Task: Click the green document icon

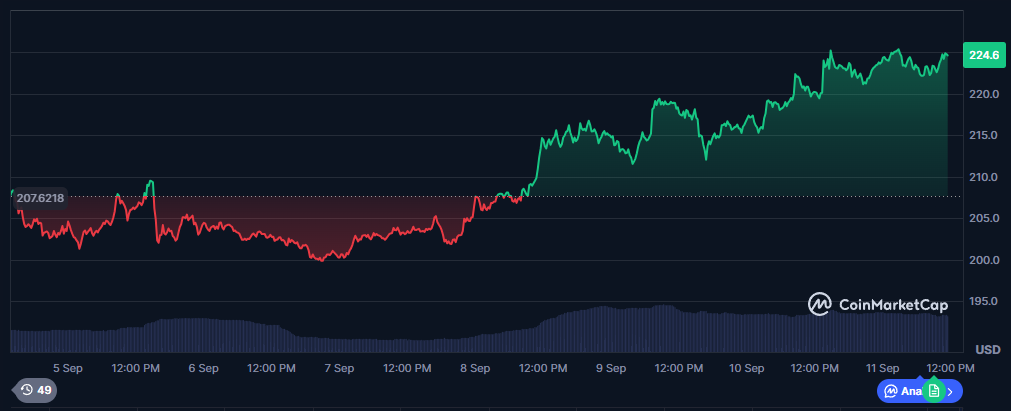Action: pyautogui.click(x=932, y=391)
